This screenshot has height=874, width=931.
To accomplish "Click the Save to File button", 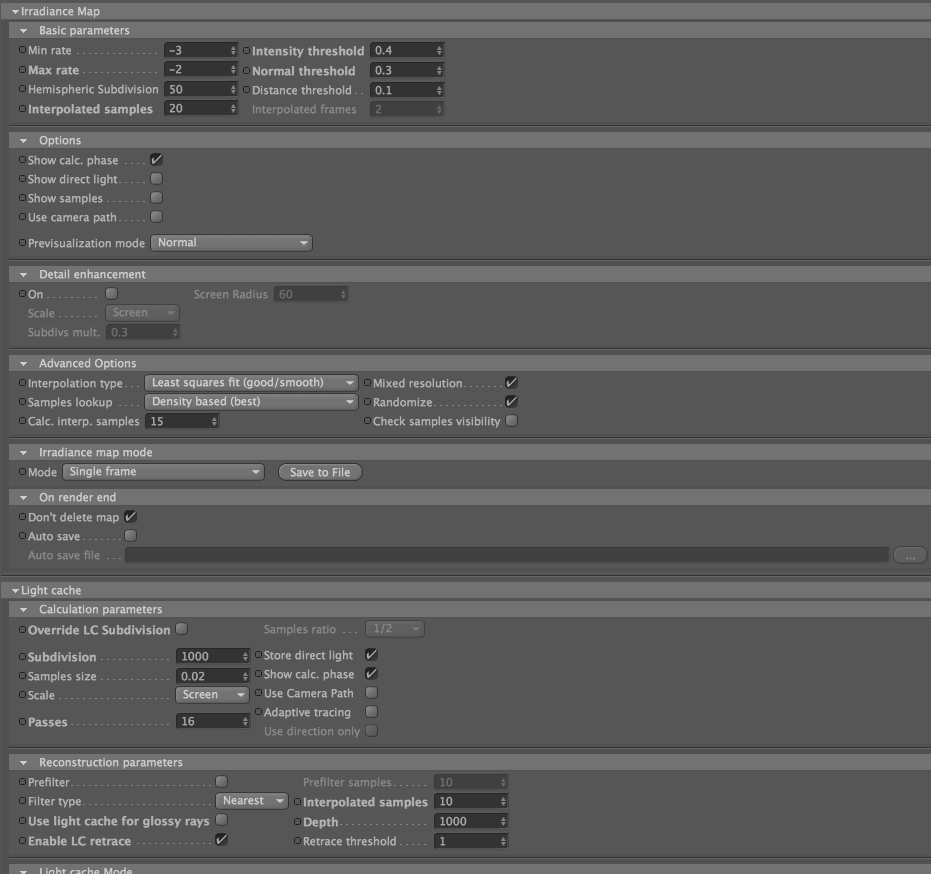I will (x=320, y=472).
